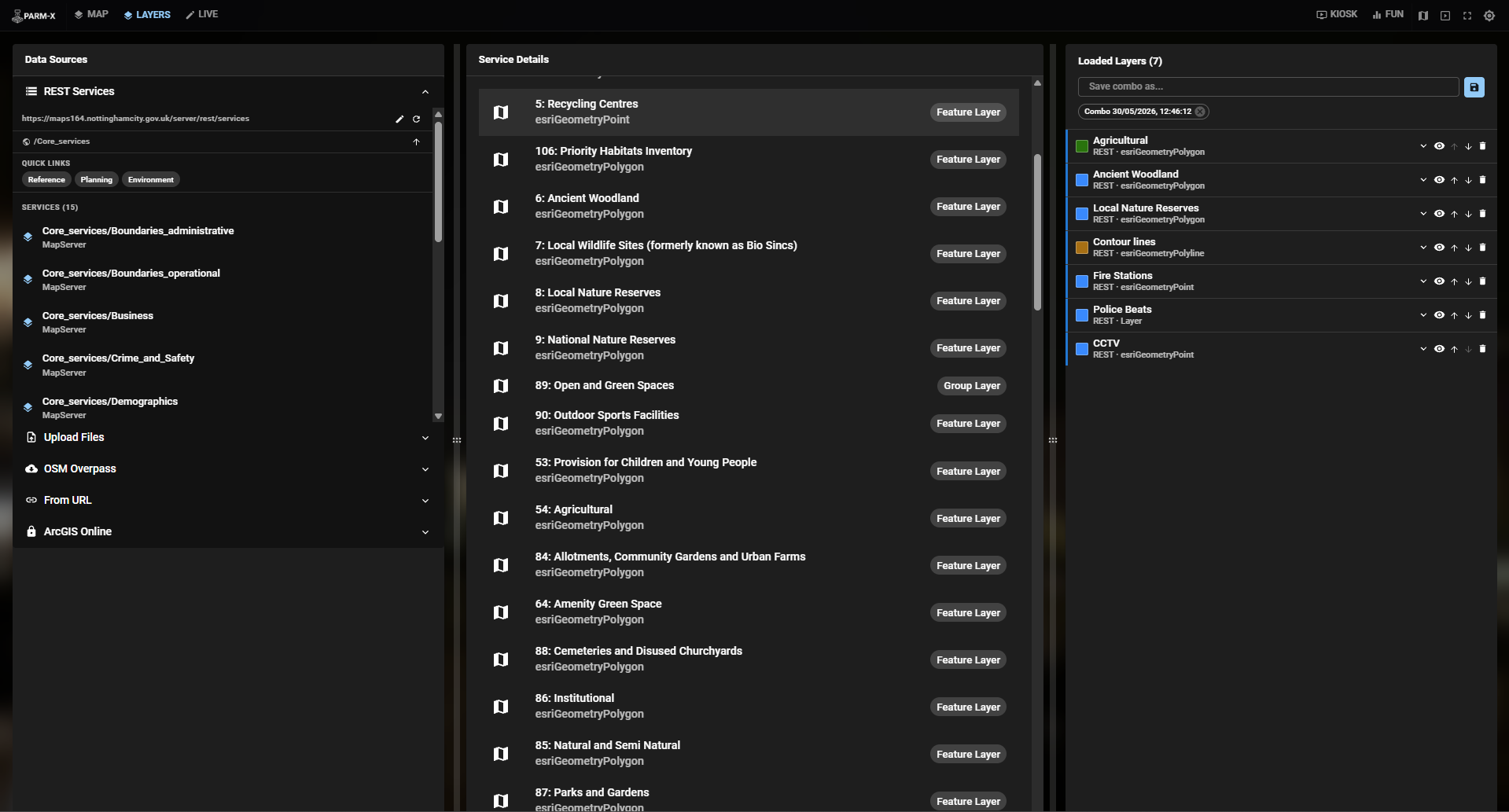Go up from /Core_services folder arrow
The height and width of the screenshot is (812, 1509).
point(417,142)
